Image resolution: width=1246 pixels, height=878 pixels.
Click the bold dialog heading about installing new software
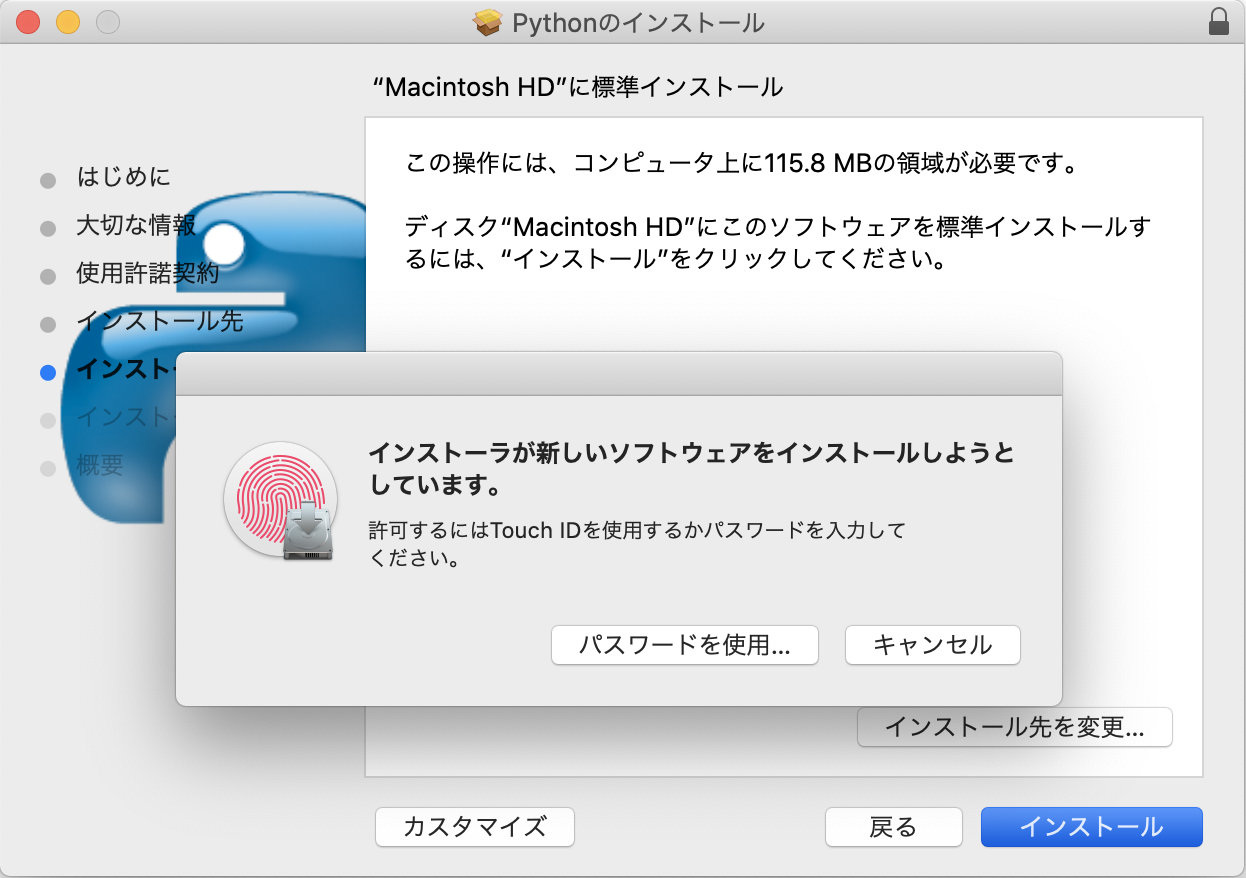tap(692, 470)
